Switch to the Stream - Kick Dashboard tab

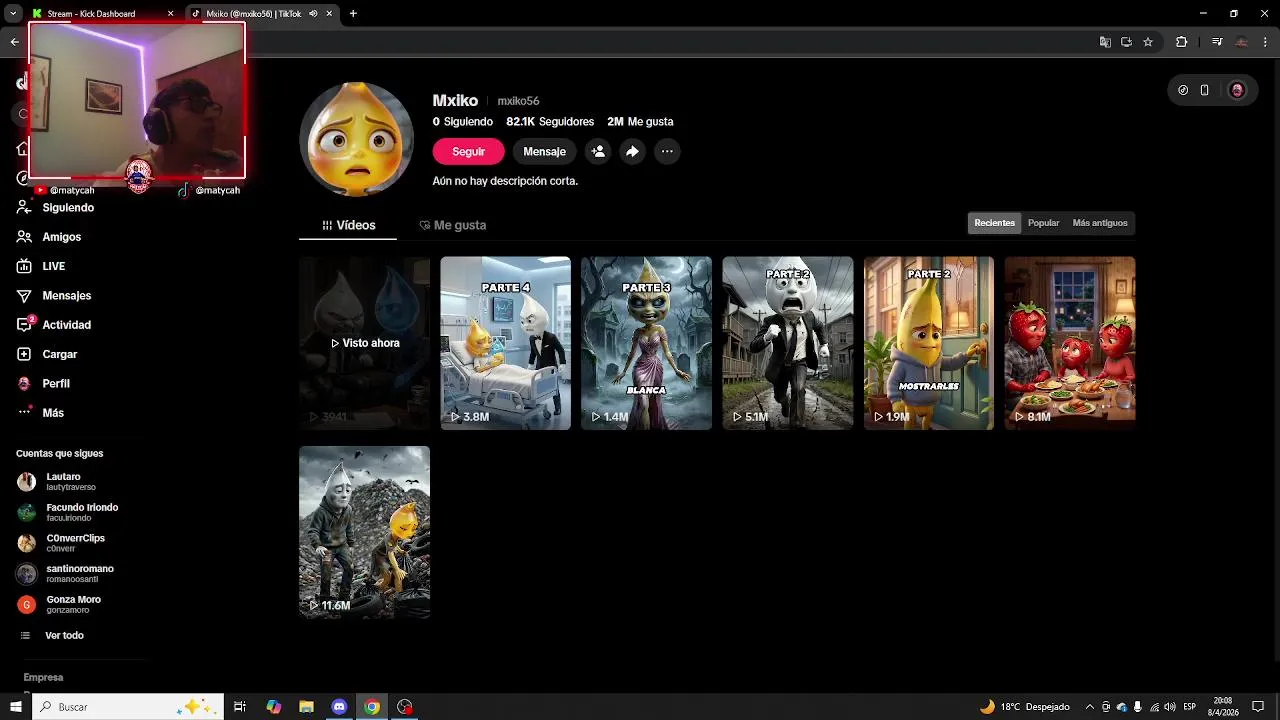[103, 14]
